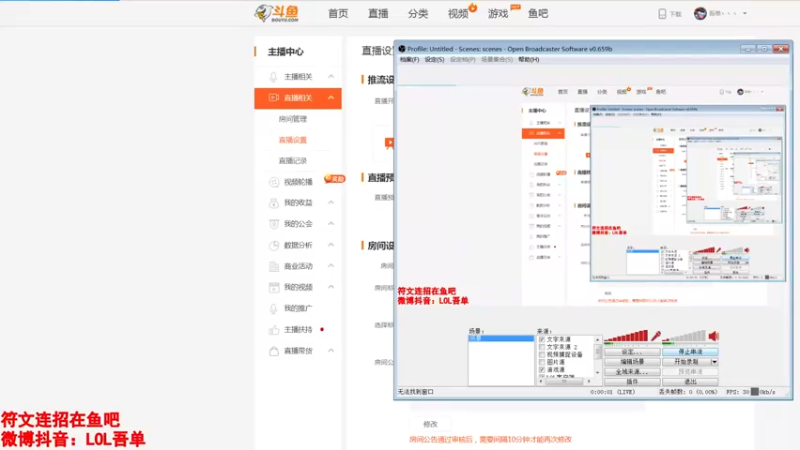800x450 pixels.
Task: Expand the 直播带货 sidebar section chevron
Action: tap(331, 351)
